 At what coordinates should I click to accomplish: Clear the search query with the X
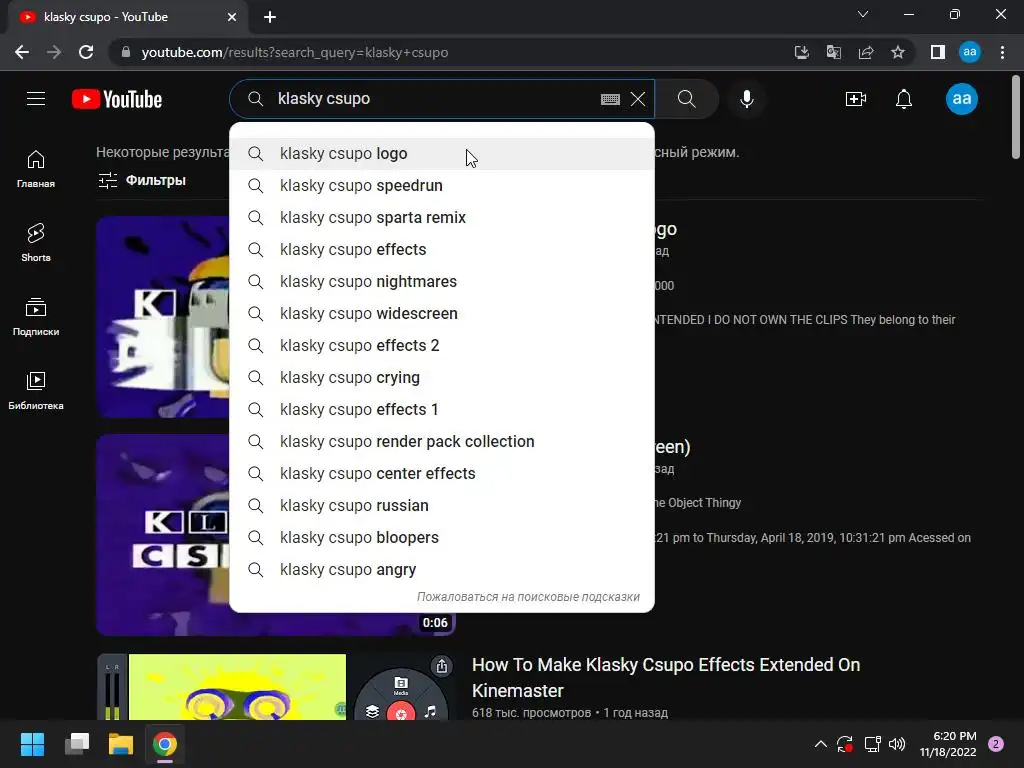coord(638,99)
